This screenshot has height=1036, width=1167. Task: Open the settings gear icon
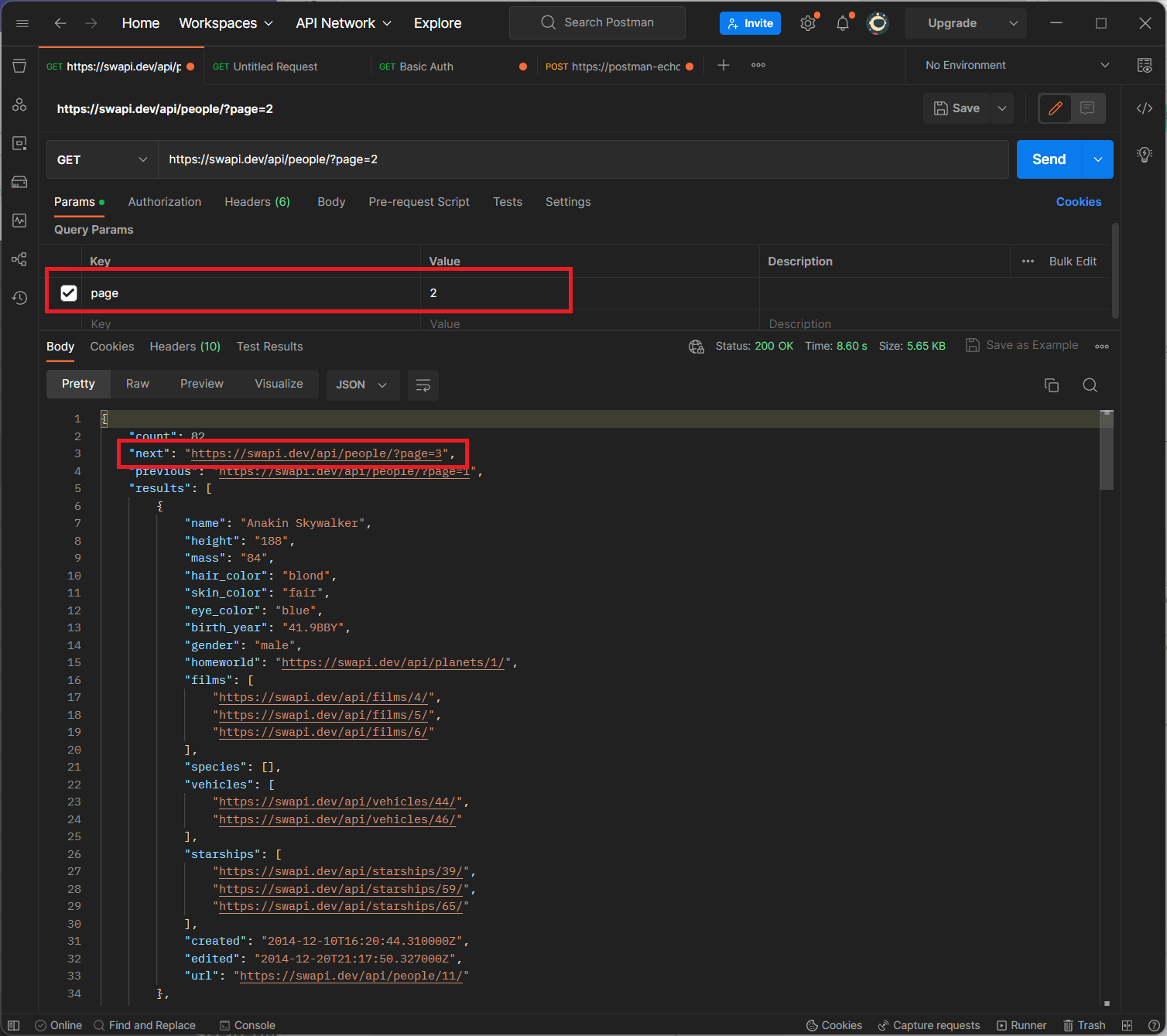808,23
